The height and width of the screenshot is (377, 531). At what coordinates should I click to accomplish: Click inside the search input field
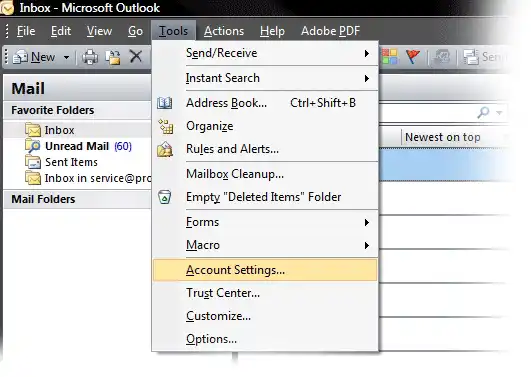[x=426, y=112]
